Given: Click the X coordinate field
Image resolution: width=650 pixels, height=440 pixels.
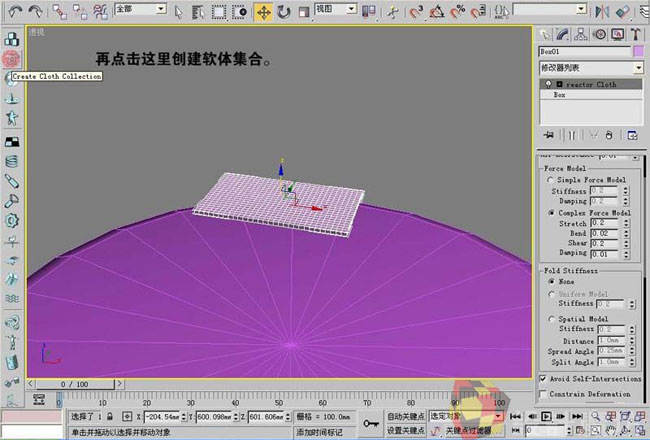Looking at the screenshot, I should (x=163, y=416).
